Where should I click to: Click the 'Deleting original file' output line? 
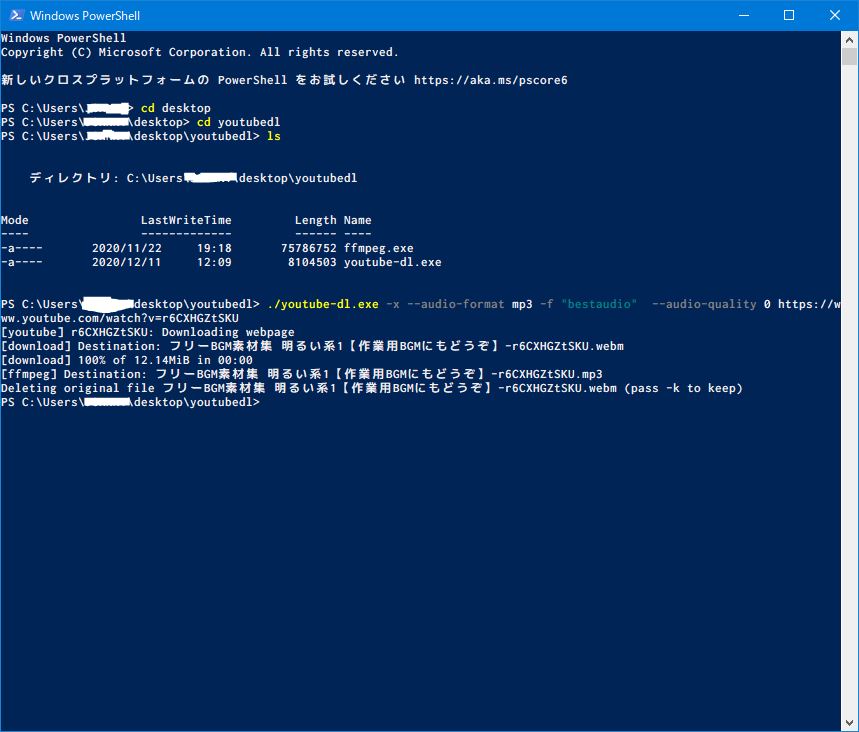(x=372, y=388)
